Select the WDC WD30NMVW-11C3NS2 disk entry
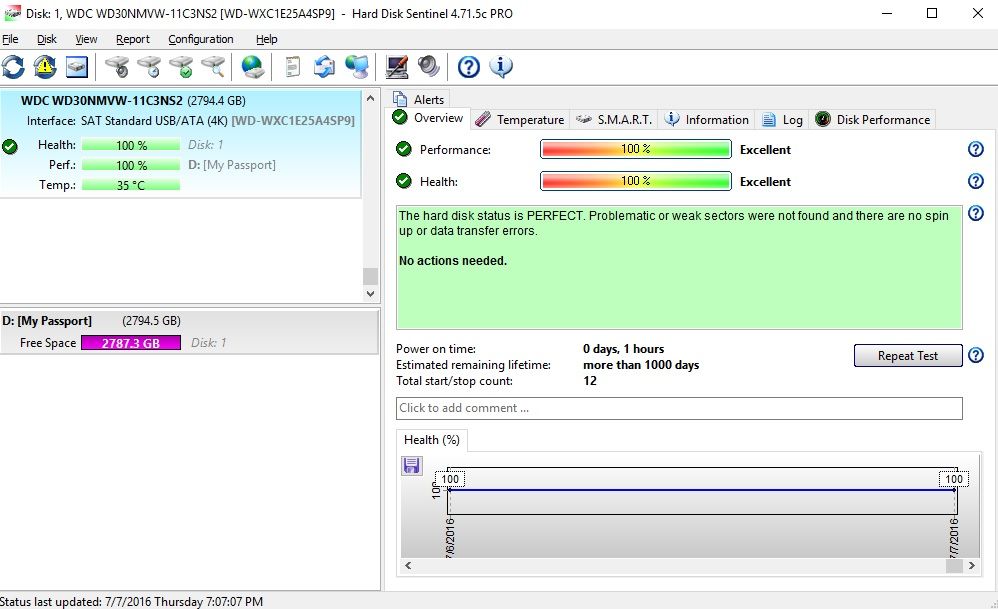The width and height of the screenshot is (998, 609). point(180,144)
